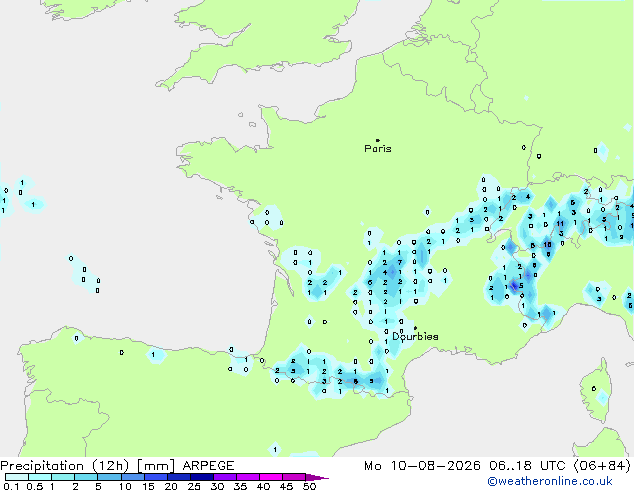The image size is (634, 490).
Task: Click the Paris city label
Action: pos(378,149)
